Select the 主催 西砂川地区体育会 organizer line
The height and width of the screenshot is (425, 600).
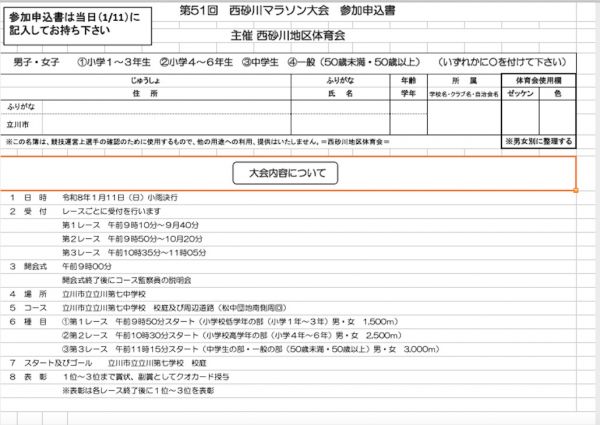click(x=298, y=36)
